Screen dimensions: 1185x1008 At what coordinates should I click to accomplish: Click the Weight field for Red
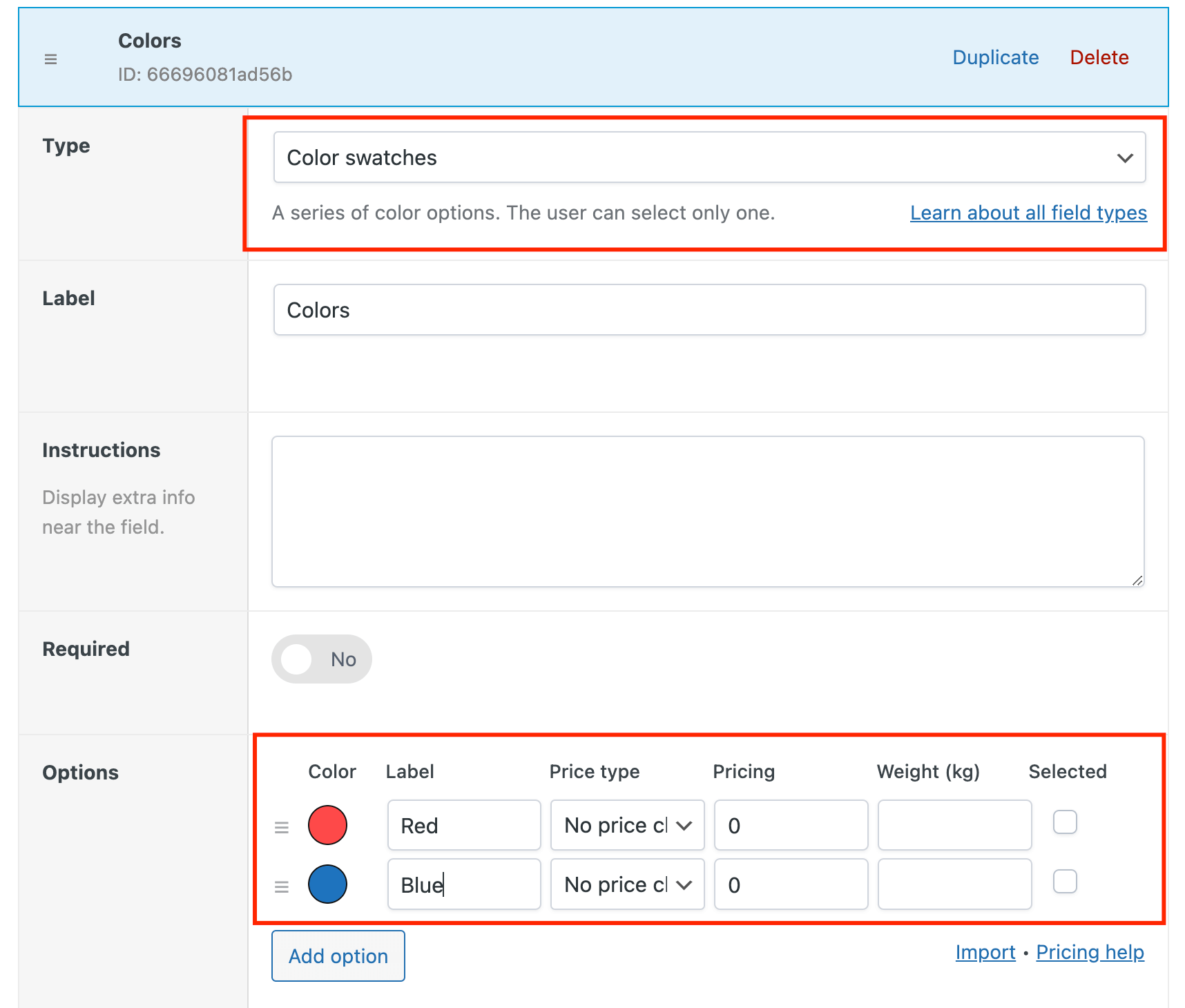(x=954, y=825)
